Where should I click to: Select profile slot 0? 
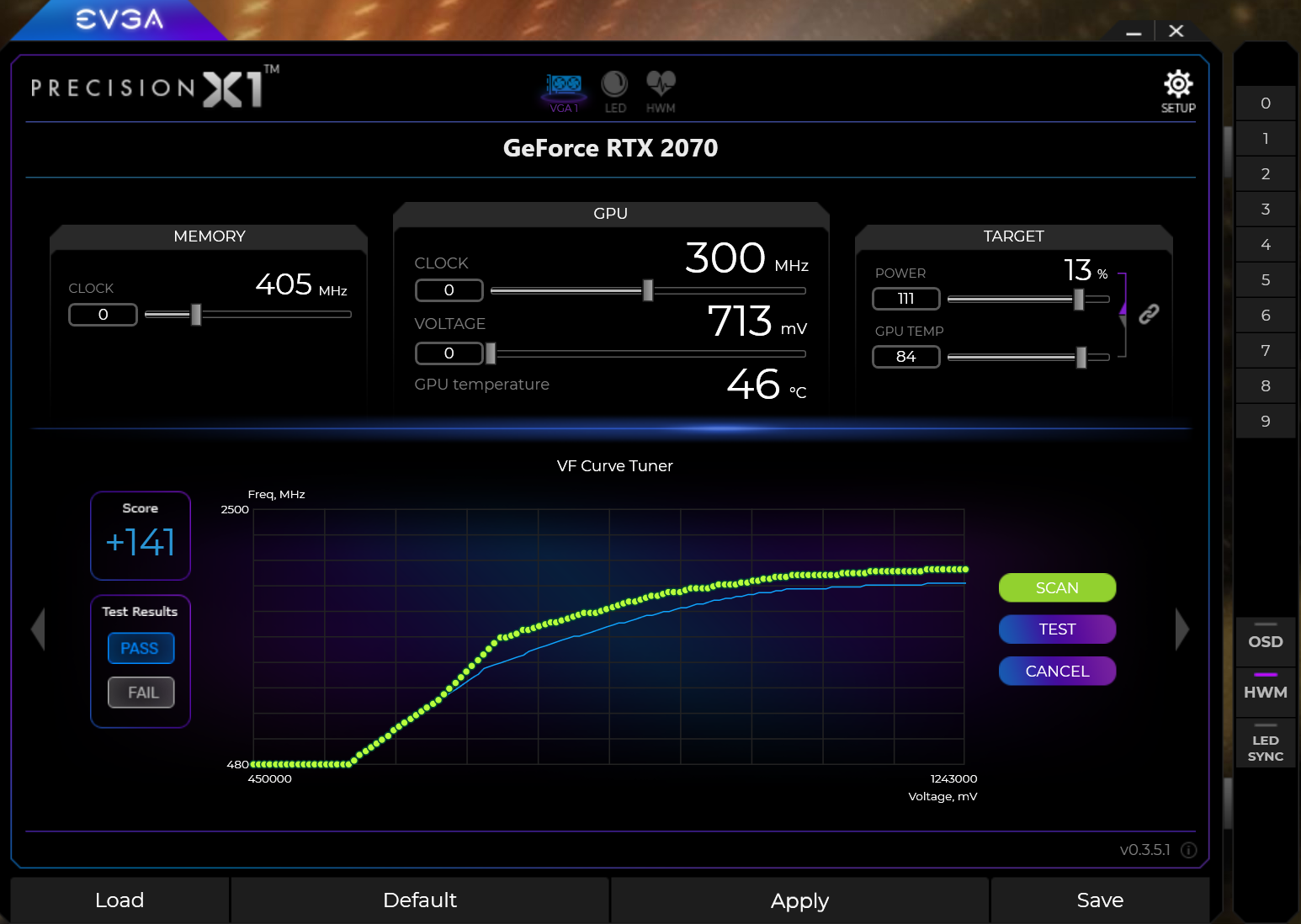click(1266, 104)
